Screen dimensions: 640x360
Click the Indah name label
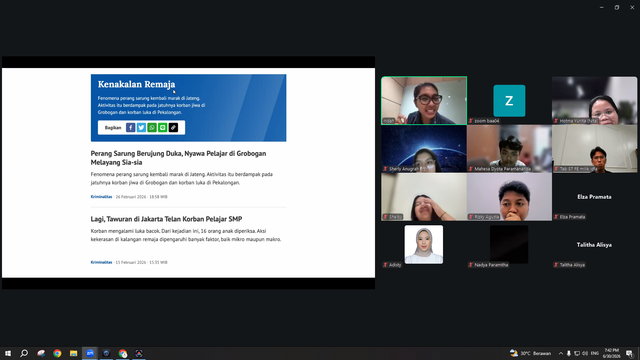[389, 121]
